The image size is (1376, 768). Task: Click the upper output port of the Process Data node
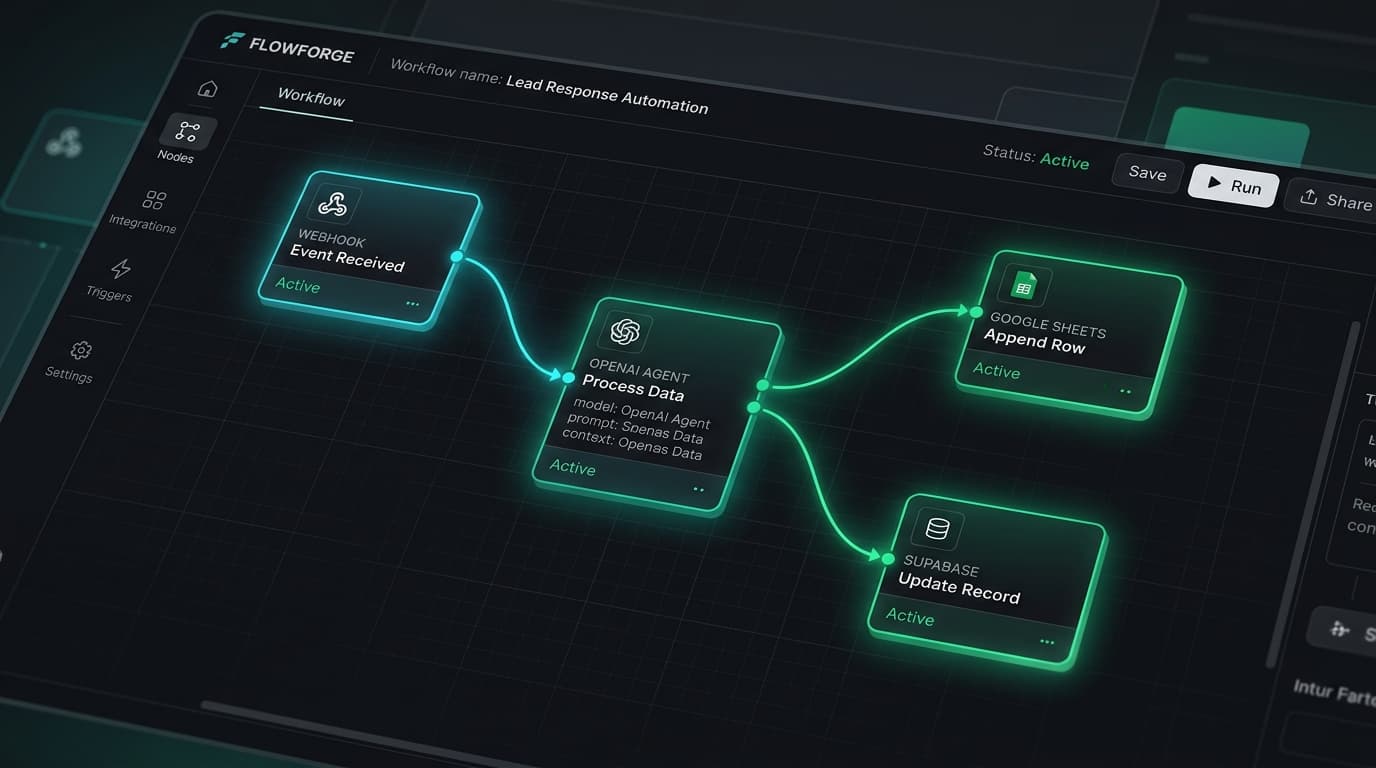pos(763,385)
